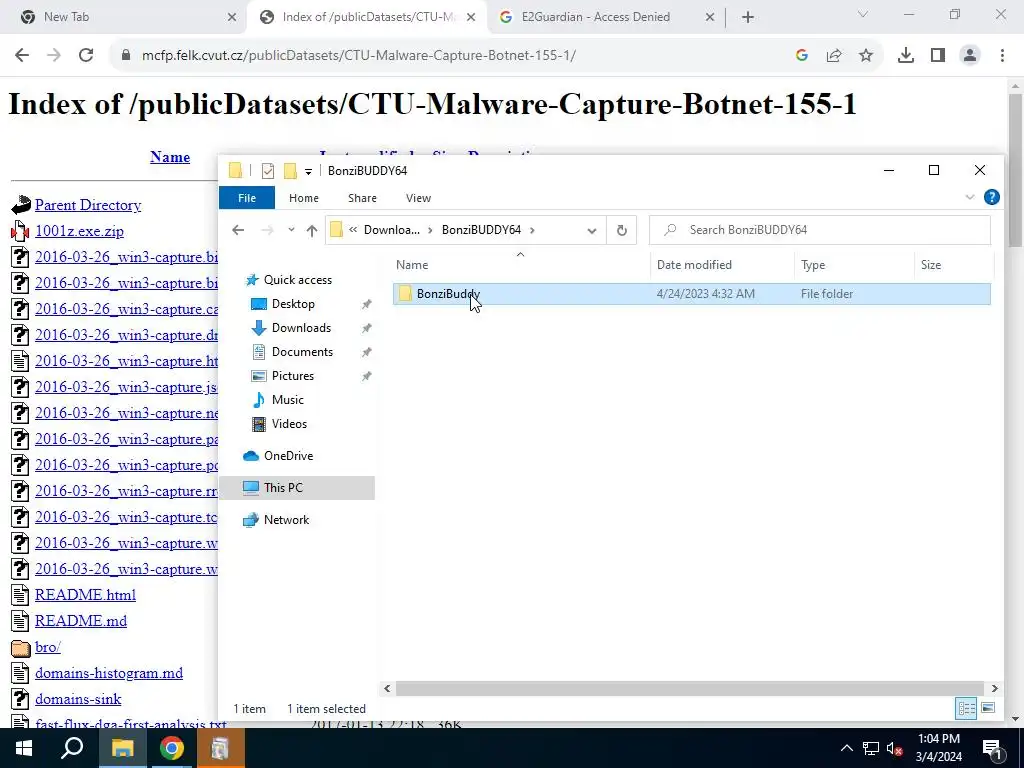Expand hidden breadcrumb path chevrons

coord(353,230)
